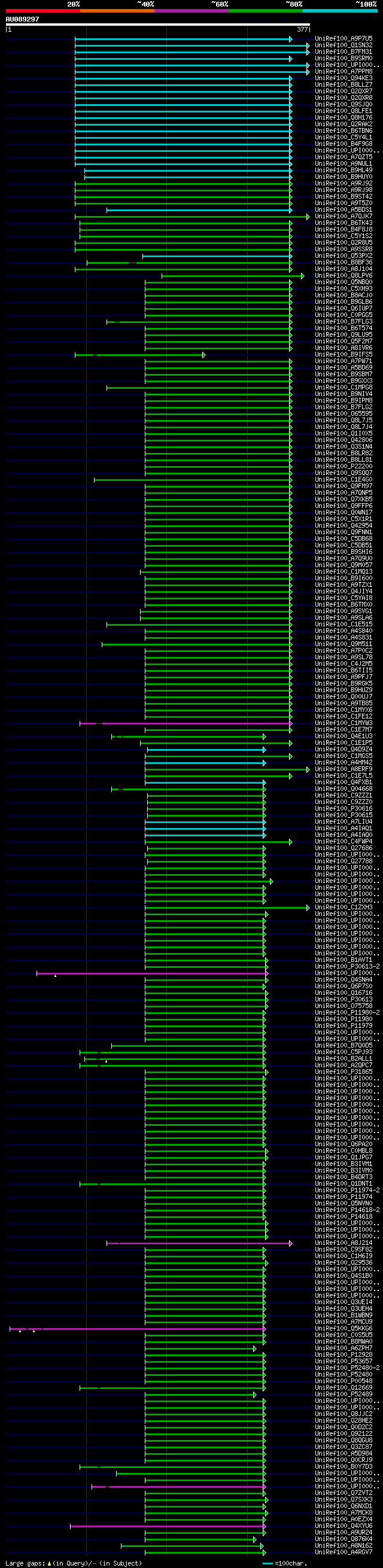Open hit UniRef100_B7FM31
The width and height of the screenshot is (383, 1568).
[x=344, y=51]
